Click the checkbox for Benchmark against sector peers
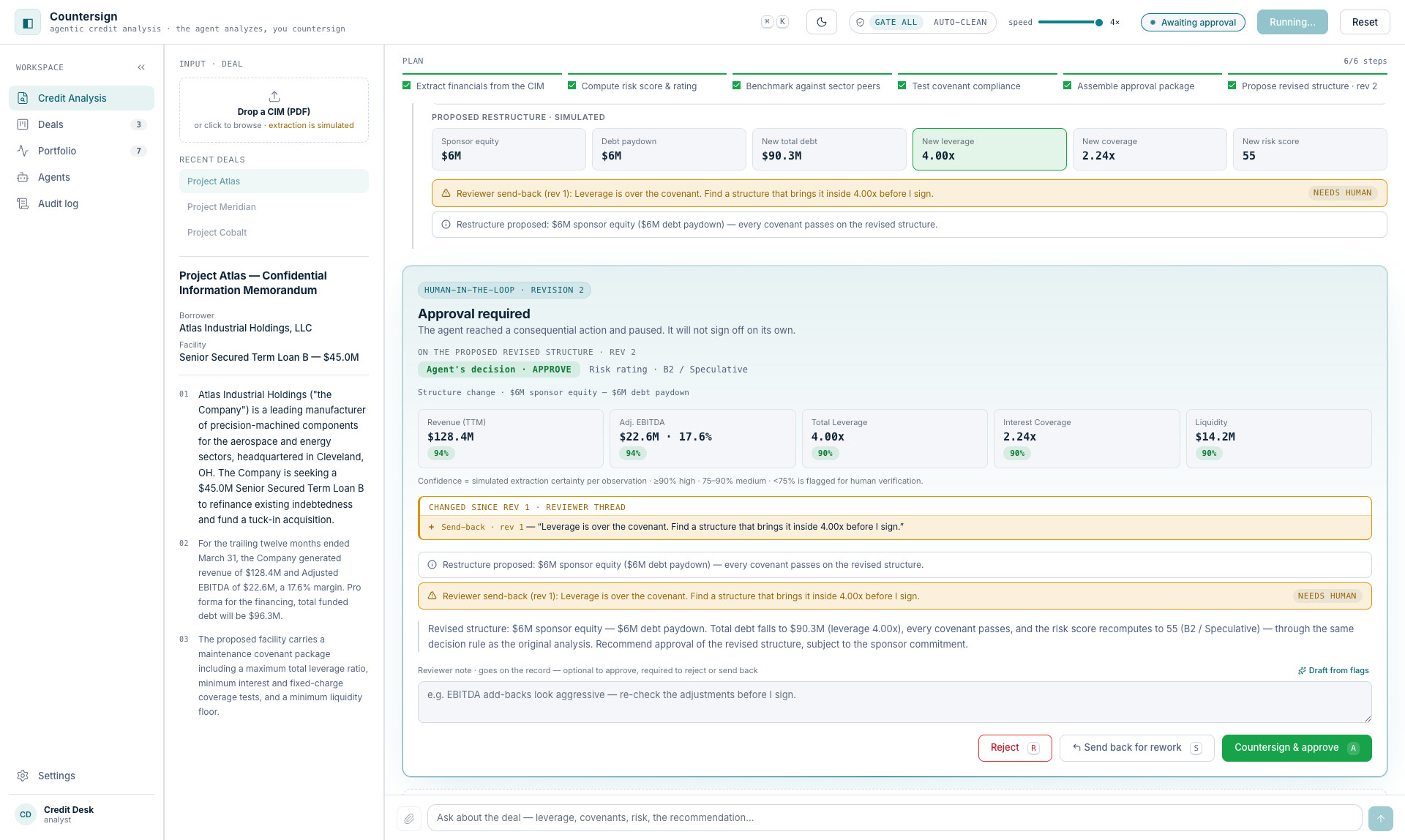 (x=737, y=86)
